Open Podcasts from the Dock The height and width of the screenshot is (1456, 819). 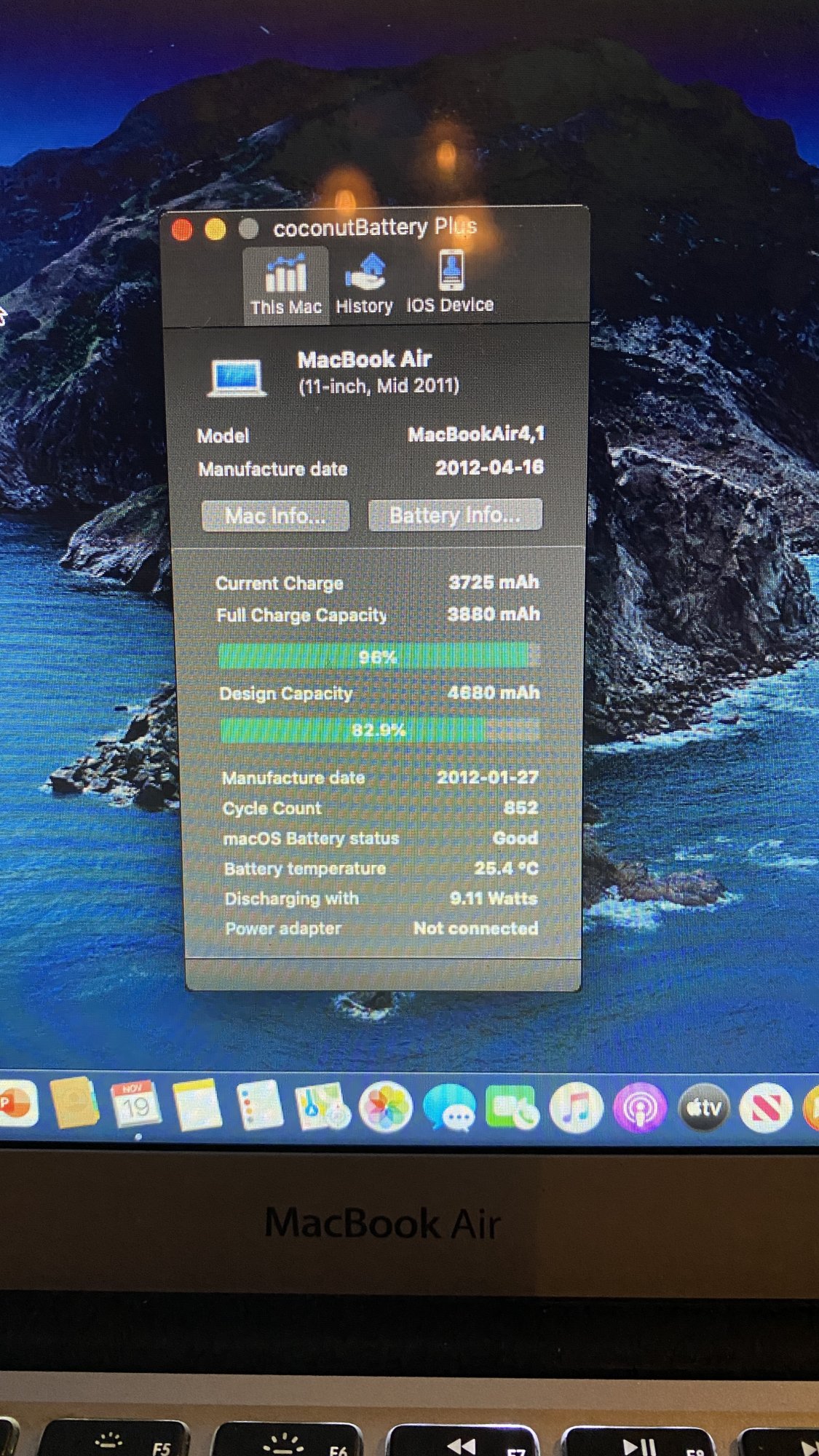pos(640,1107)
